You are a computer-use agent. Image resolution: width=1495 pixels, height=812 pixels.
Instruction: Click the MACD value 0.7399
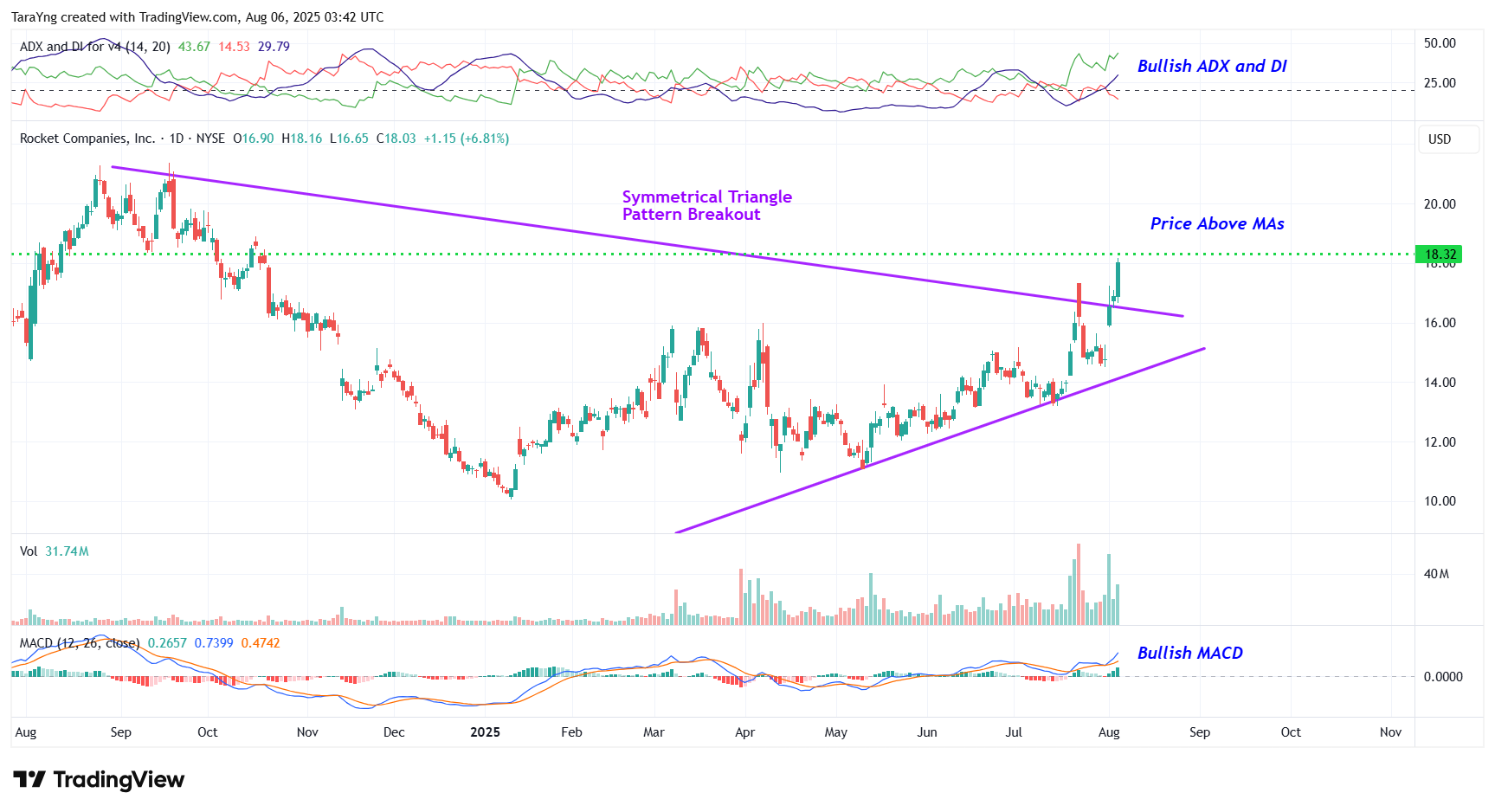click(214, 643)
